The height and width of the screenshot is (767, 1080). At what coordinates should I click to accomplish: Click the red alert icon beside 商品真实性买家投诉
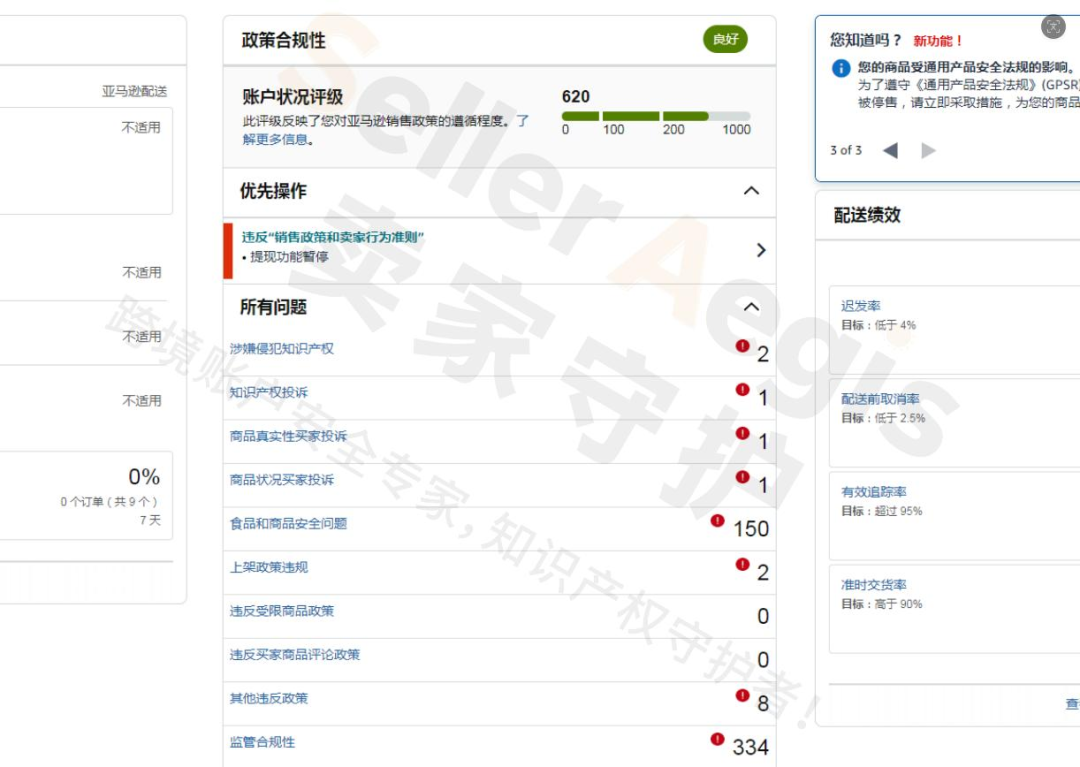742,433
